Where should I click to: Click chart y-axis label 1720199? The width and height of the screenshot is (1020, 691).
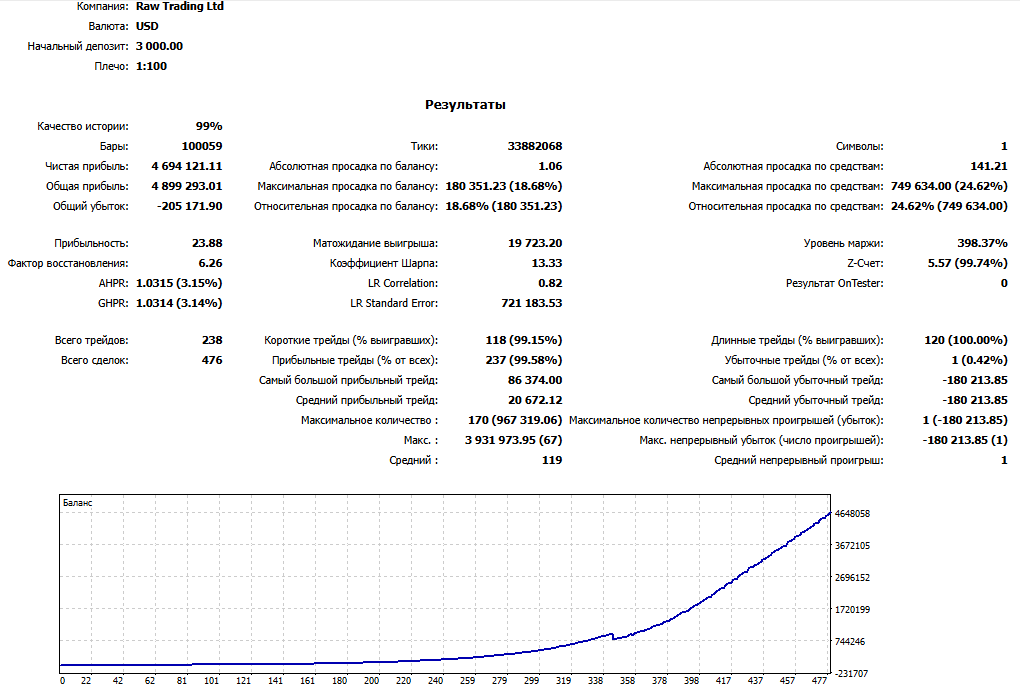(x=852, y=610)
